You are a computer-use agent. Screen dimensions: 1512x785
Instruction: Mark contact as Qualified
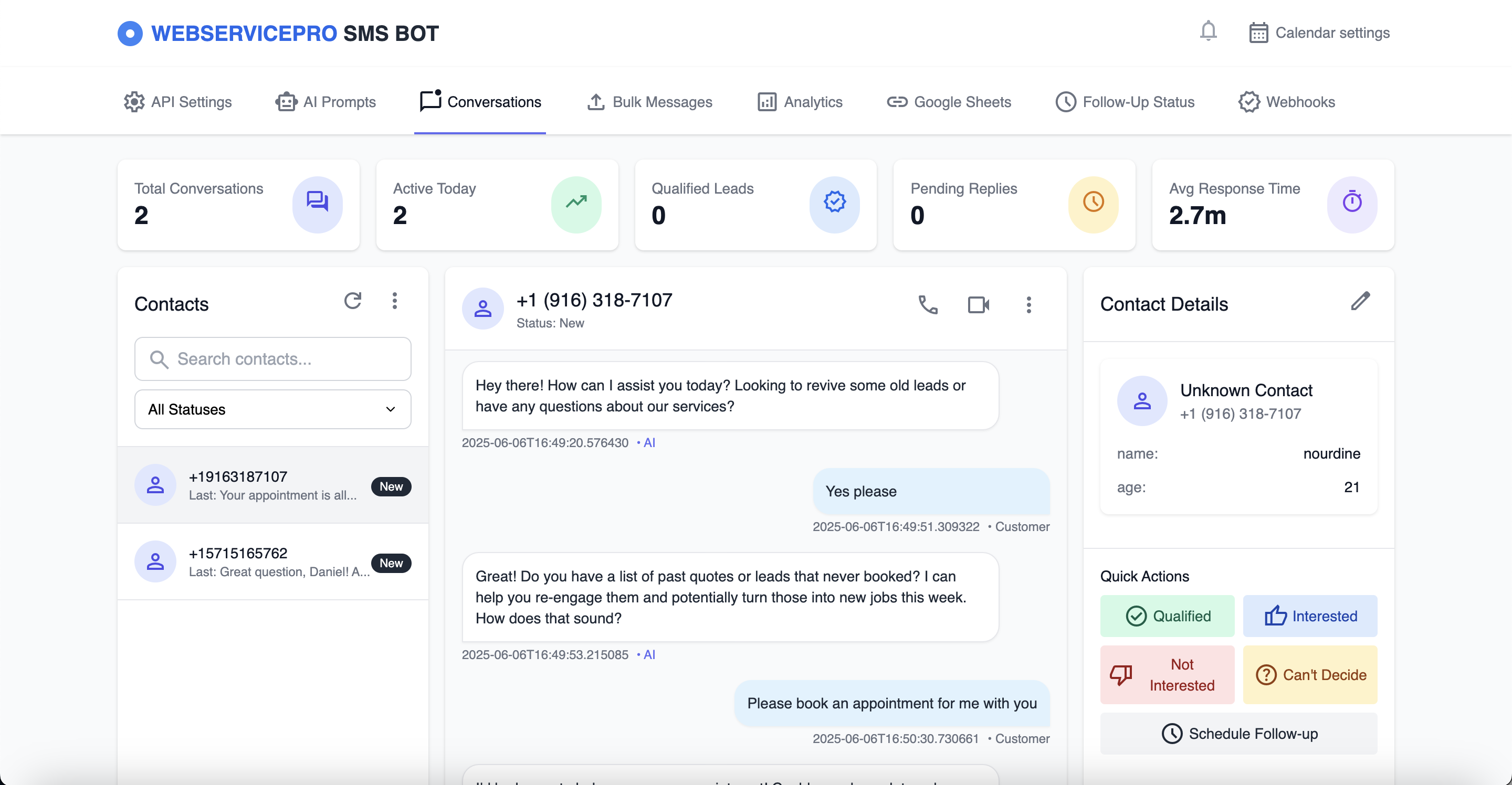point(1167,616)
